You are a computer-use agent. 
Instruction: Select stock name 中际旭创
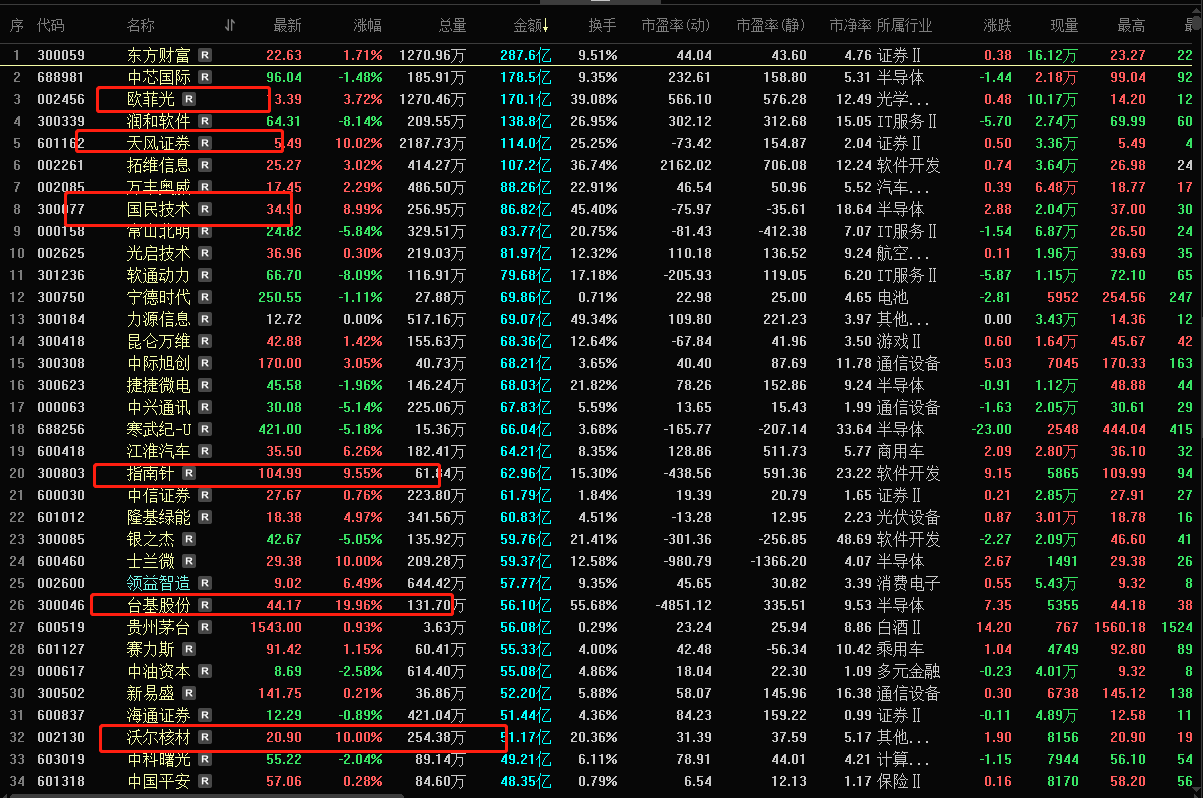click(x=159, y=363)
